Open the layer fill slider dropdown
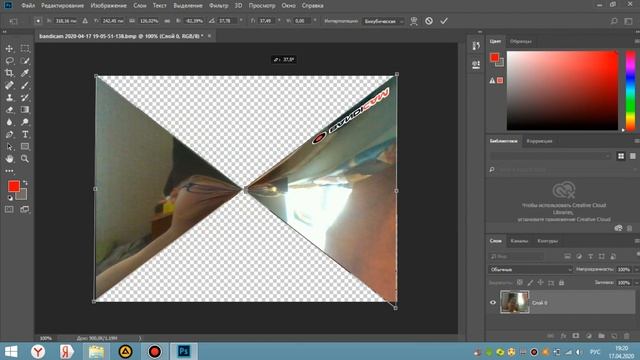Screen dimensions: 640x360 (x=636, y=282)
